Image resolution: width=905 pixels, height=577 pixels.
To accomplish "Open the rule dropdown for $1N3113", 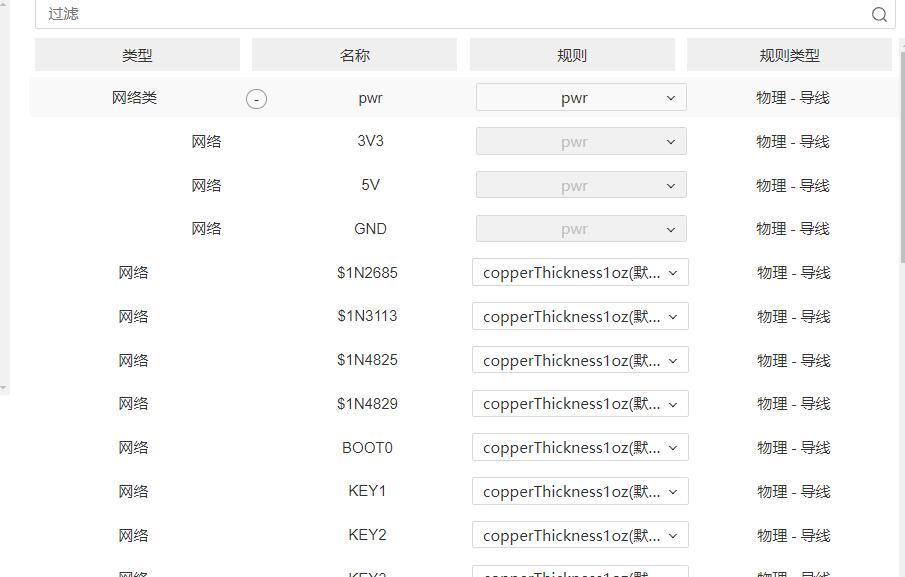I will click(580, 317).
